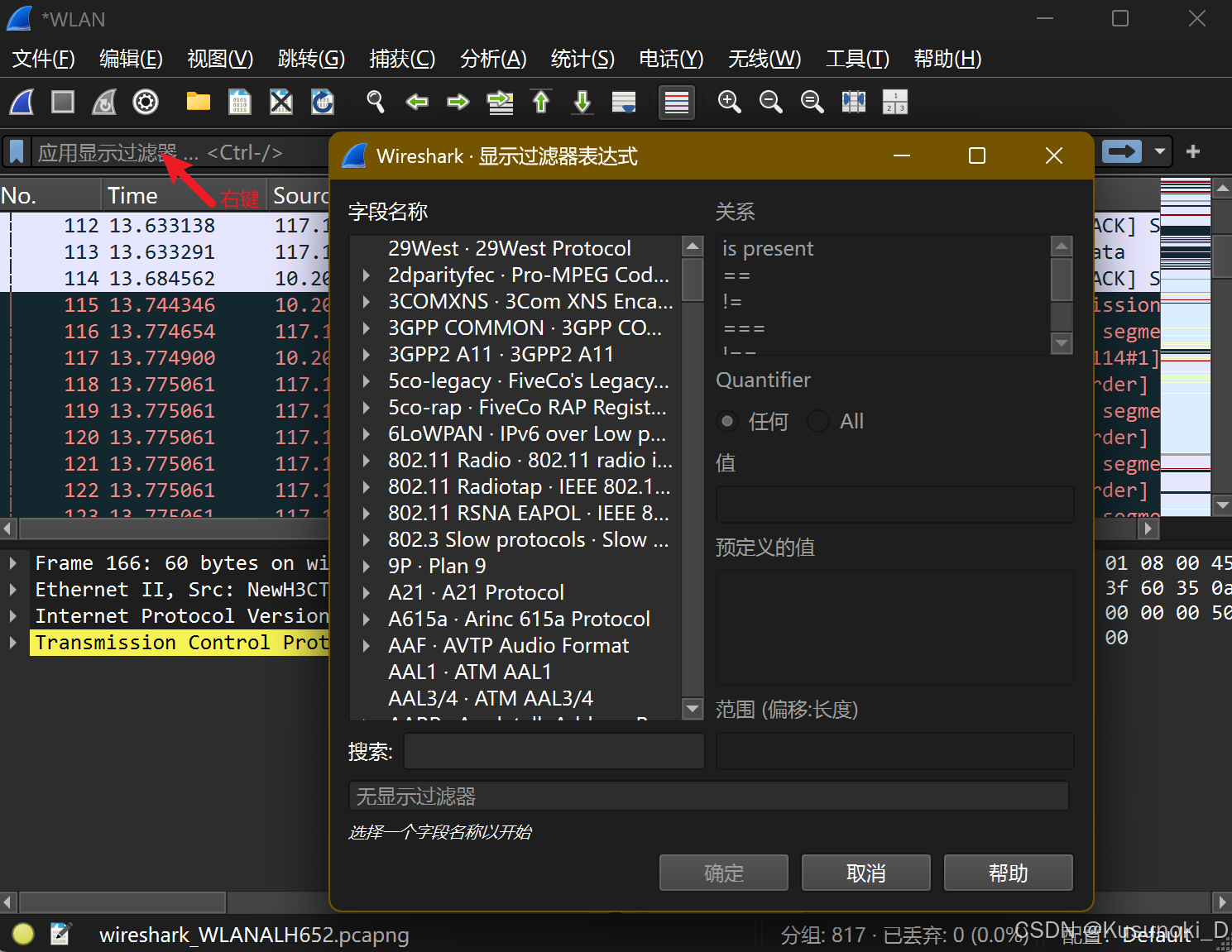The height and width of the screenshot is (952, 1232).
Task: Select the != relation operator
Action: point(883,302)
